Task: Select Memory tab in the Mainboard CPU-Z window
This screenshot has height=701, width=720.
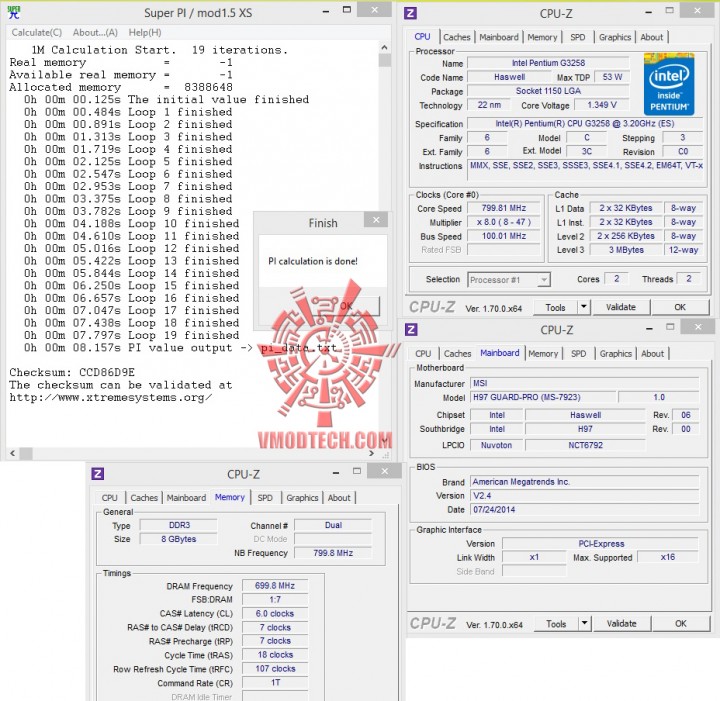Action: [543, 353]
